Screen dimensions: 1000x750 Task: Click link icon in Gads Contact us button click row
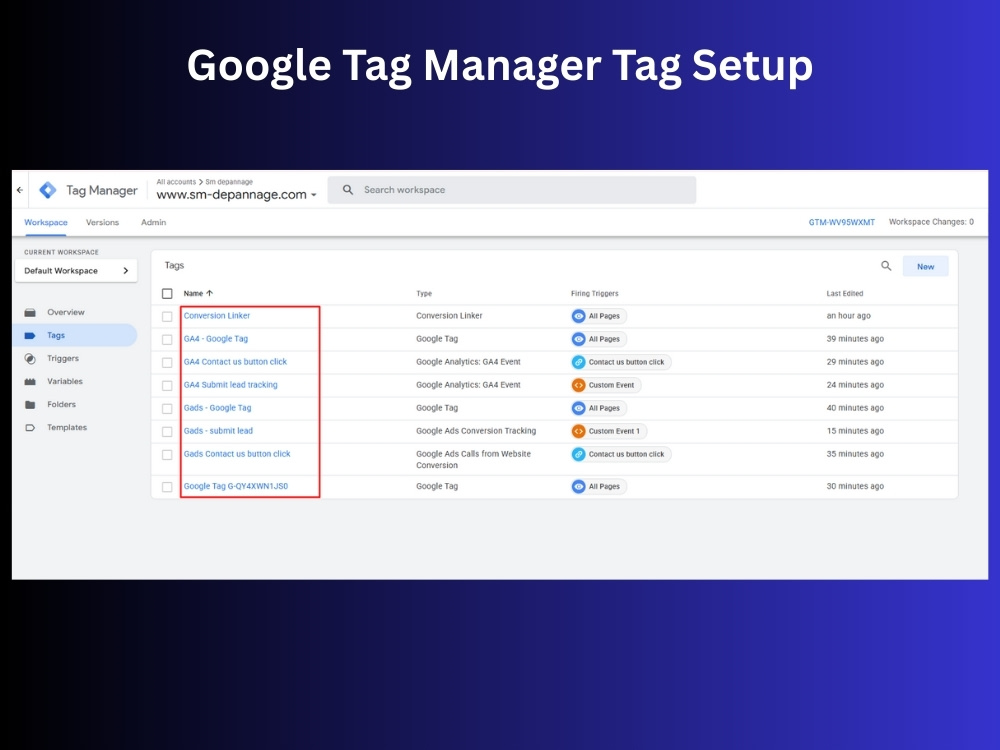[578, 454]
